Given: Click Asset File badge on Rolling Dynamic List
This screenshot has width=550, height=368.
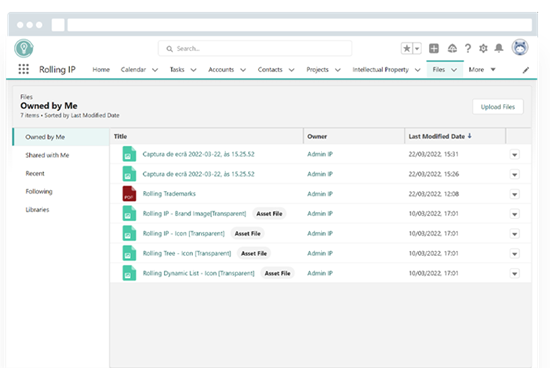Looking at the screenshot, I should tap(277, 273).
